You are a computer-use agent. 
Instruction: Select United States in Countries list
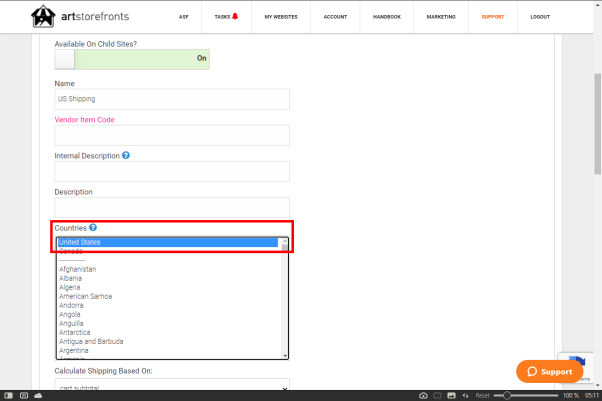(x=166, y=242)
